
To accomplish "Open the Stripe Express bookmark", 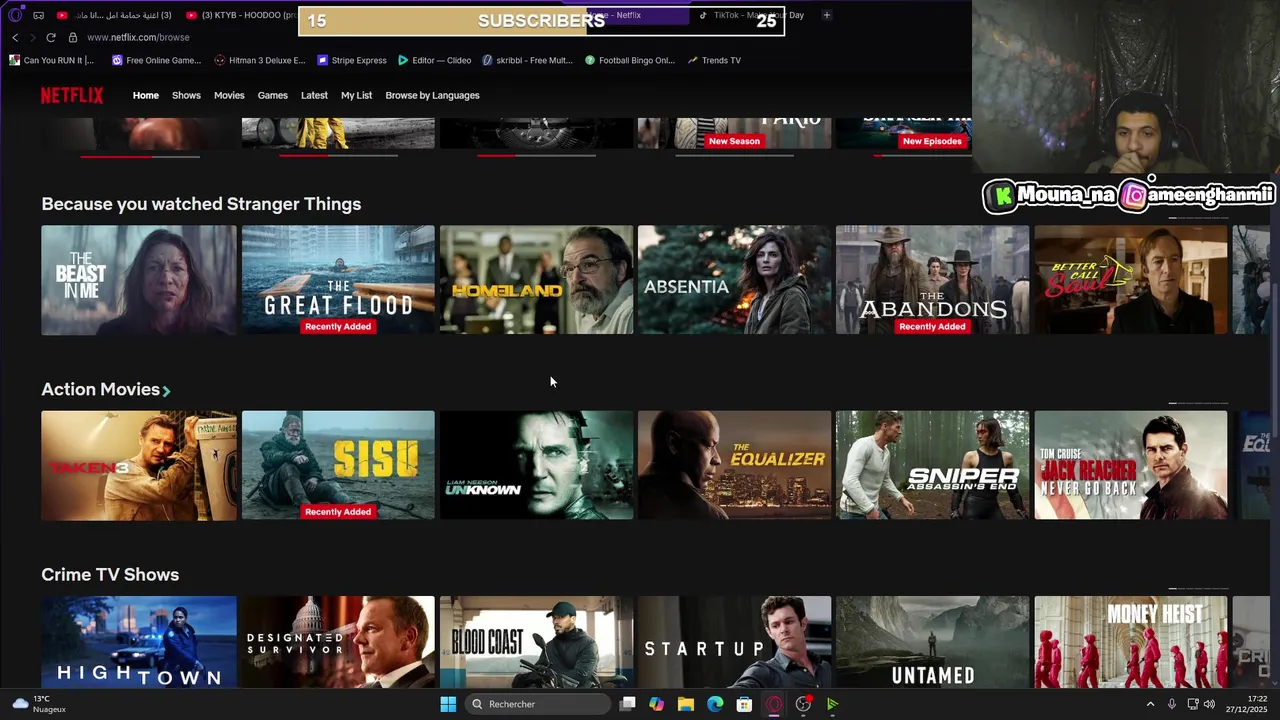I will [x=352, y=60].
